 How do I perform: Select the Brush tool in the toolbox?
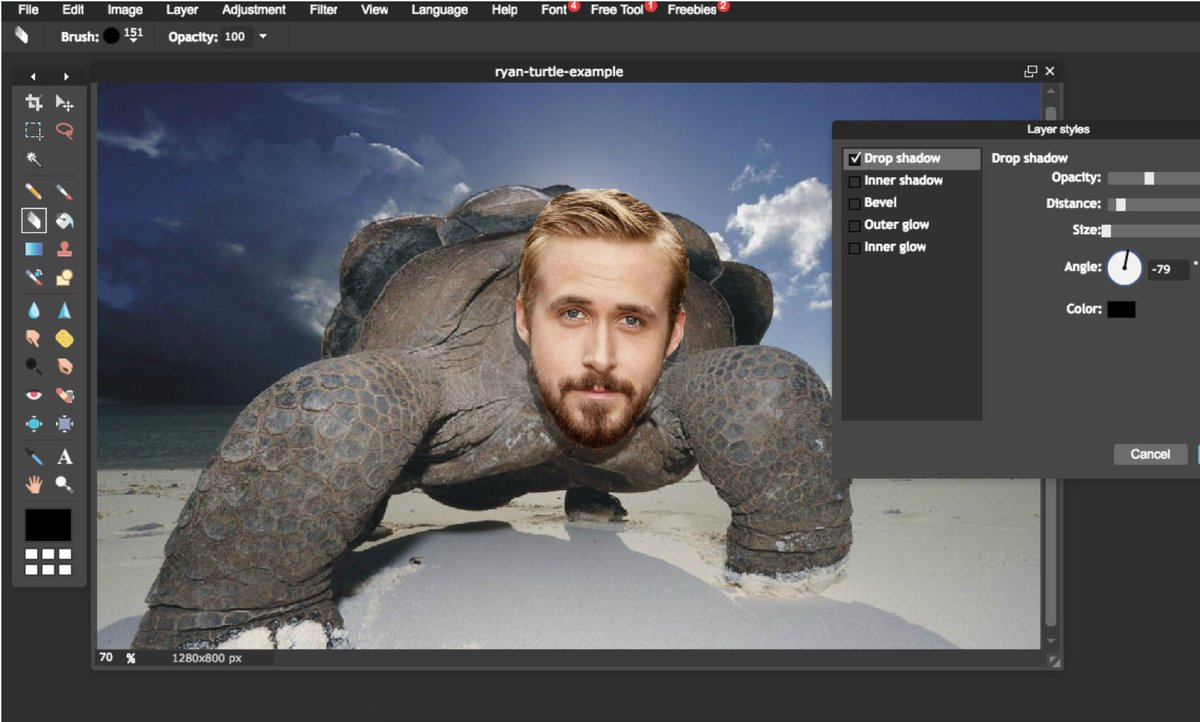[64, 191]
